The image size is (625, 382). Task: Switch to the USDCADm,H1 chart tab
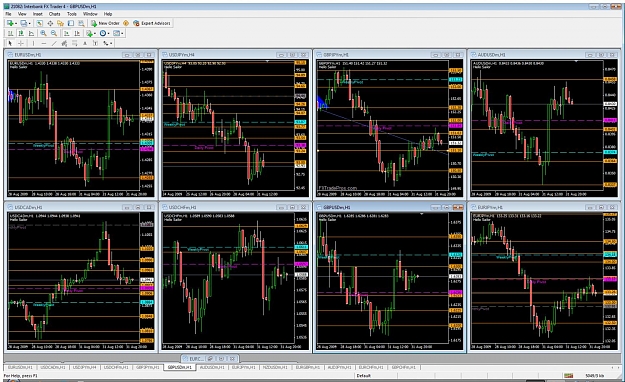[52, 367]
